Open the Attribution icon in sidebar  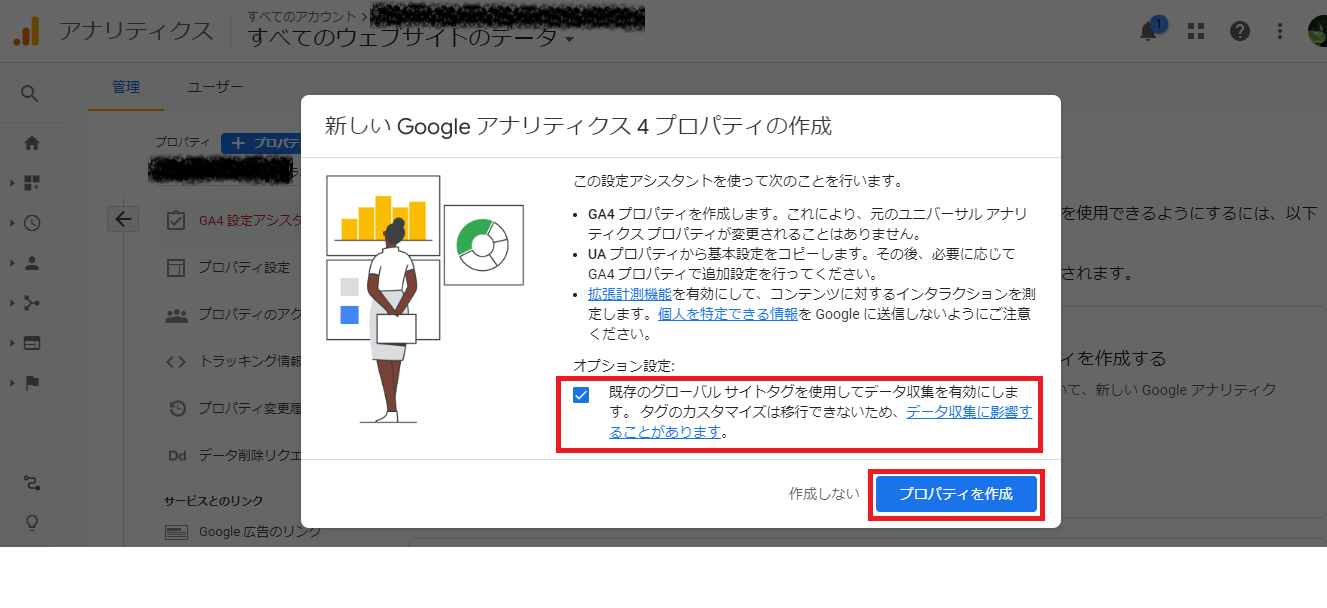31,484
